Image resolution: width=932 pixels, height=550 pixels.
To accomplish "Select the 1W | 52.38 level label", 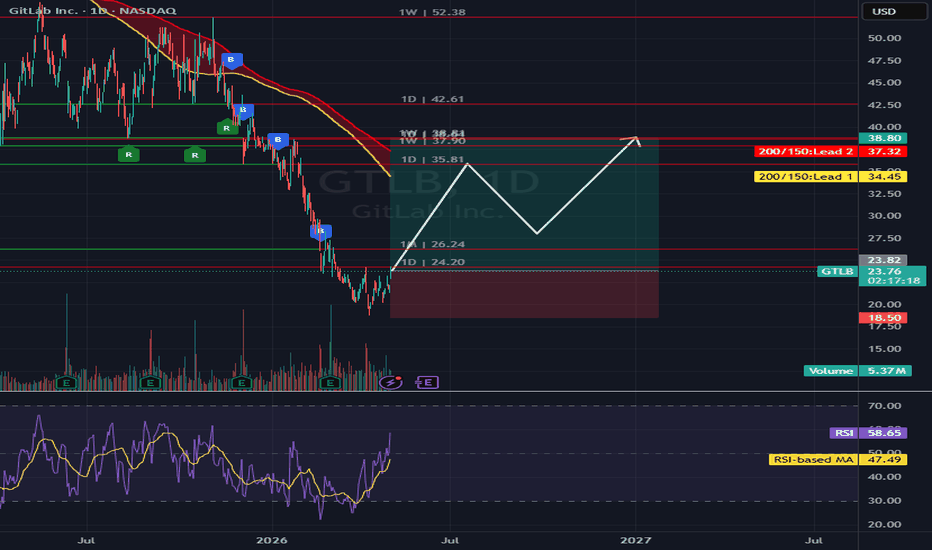I will pos(432,12).
